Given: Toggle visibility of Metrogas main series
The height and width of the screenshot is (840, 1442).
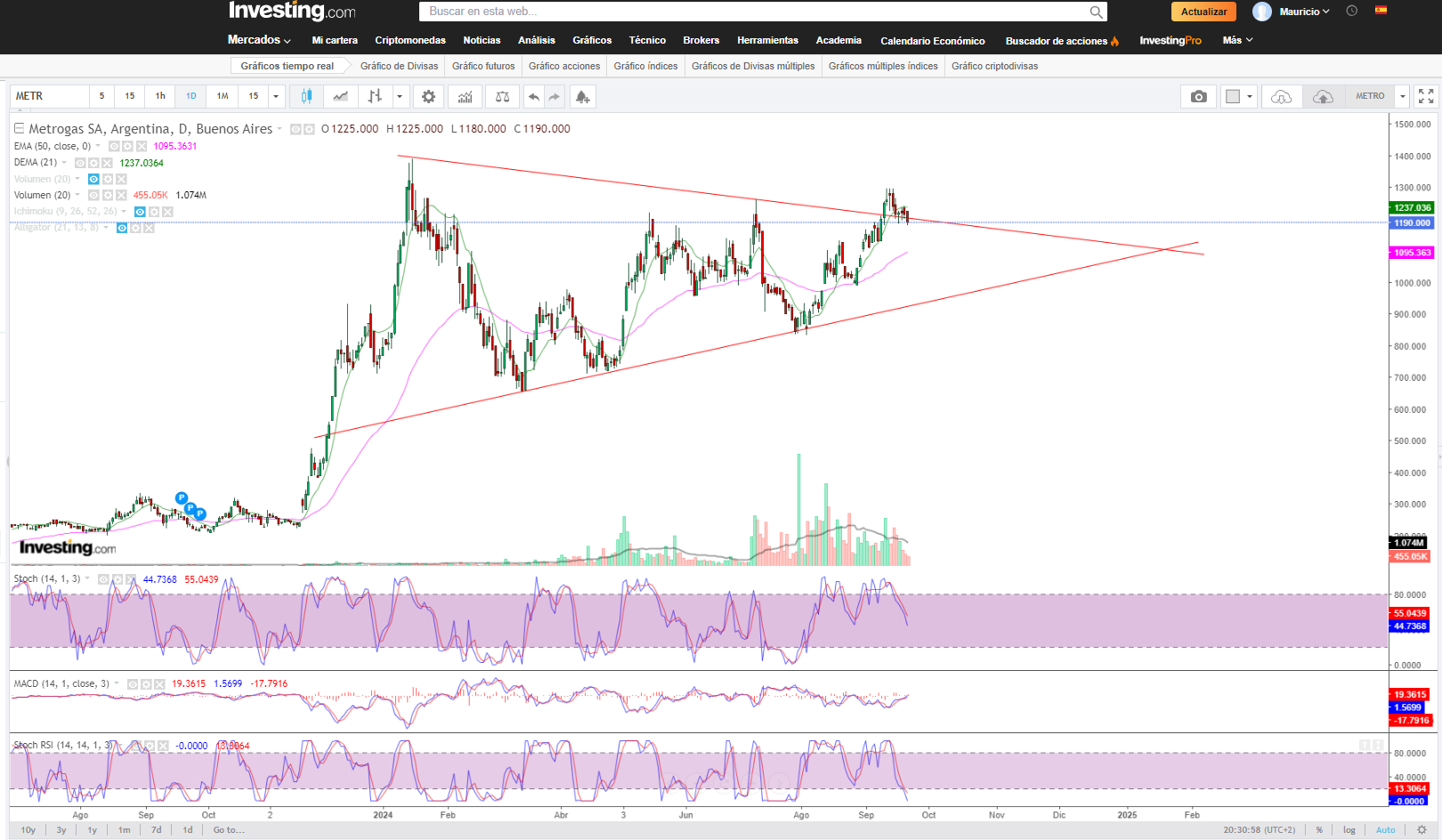Looking at the screenshot, I should point(296,129).
